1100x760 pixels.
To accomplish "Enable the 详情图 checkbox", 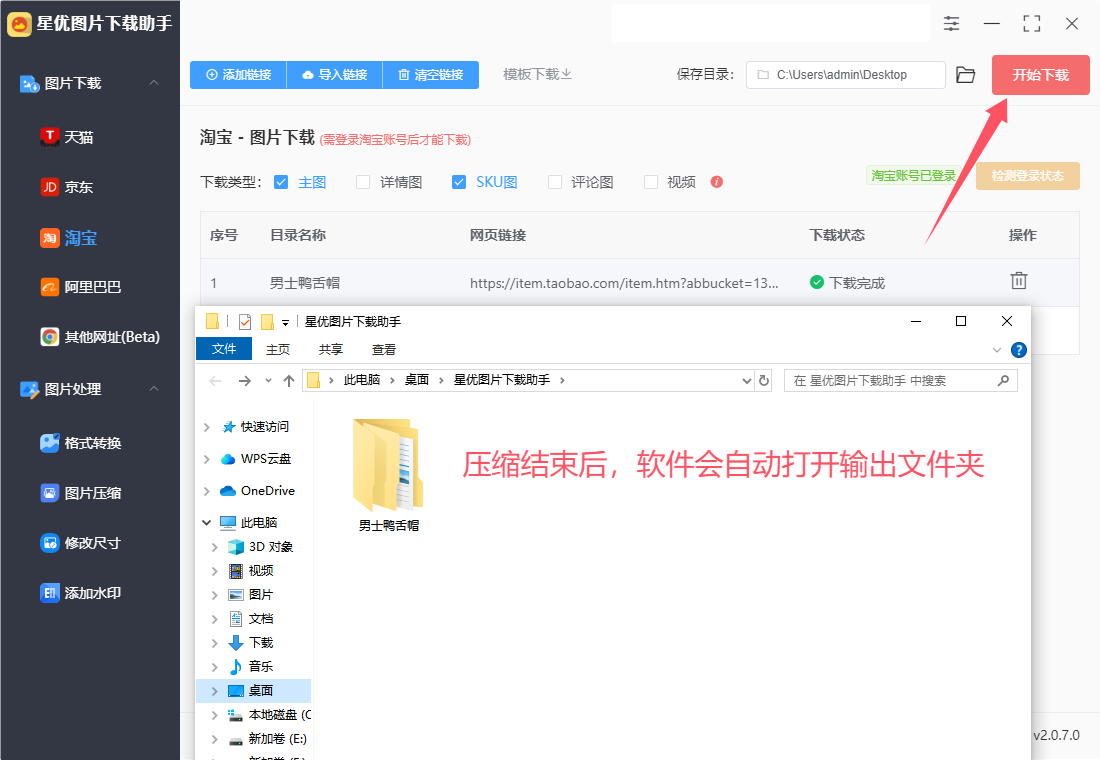I will 363,182.
